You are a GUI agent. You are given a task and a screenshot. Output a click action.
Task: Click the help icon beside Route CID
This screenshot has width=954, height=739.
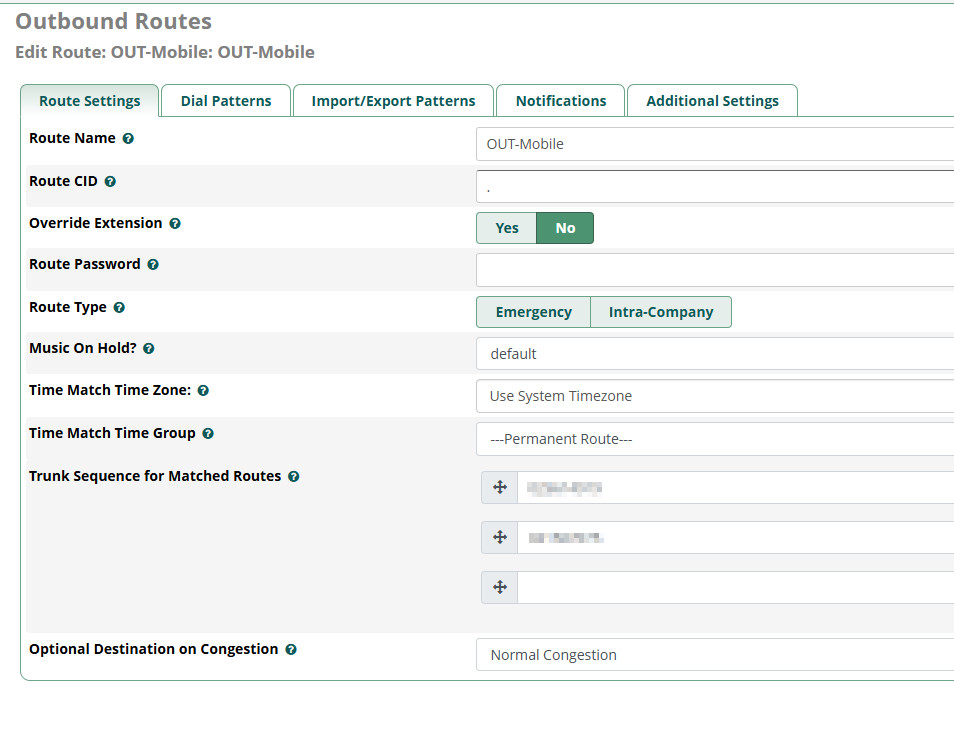(x=110, y=182)
